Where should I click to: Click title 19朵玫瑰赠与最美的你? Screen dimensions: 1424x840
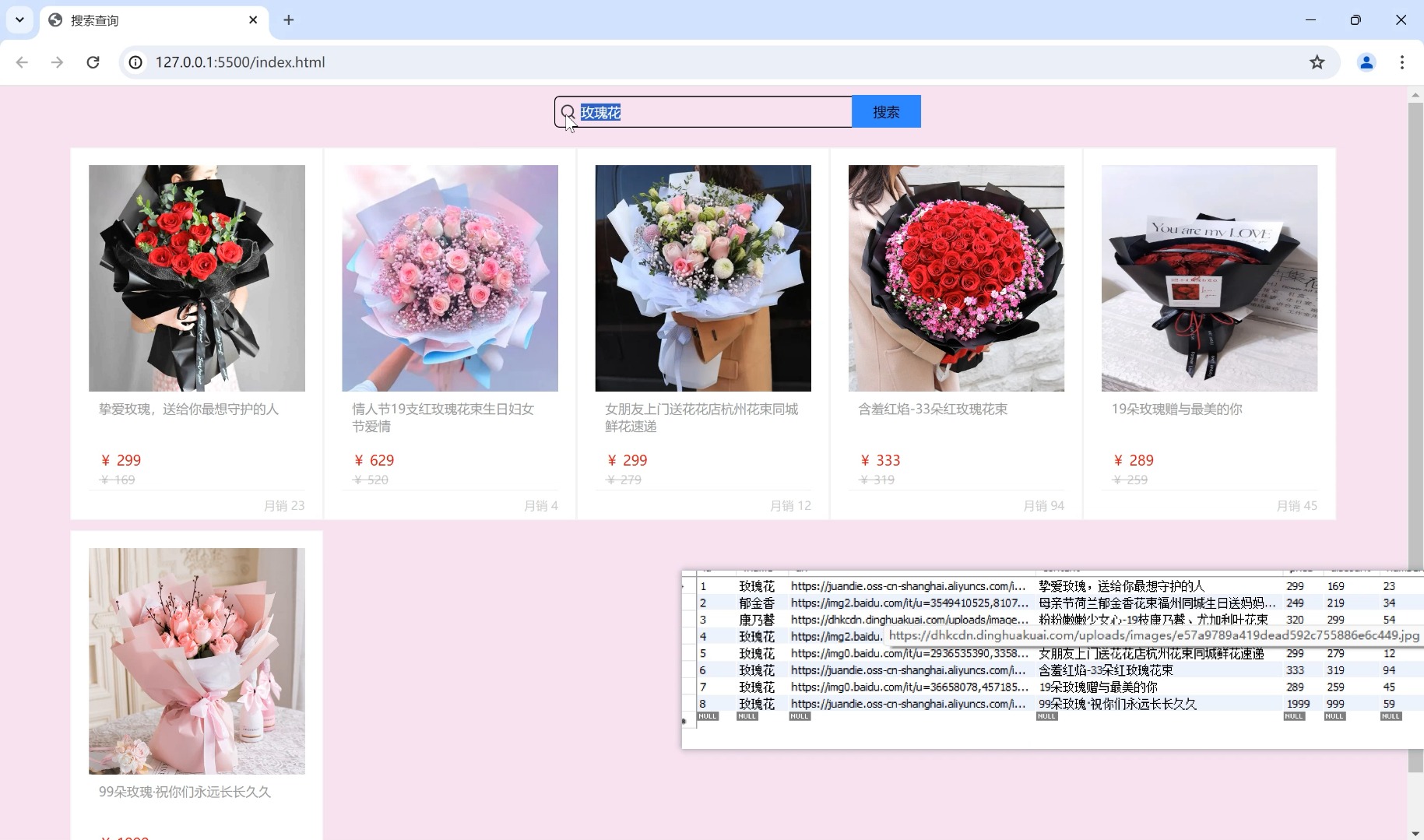(x=1176, y=409)
